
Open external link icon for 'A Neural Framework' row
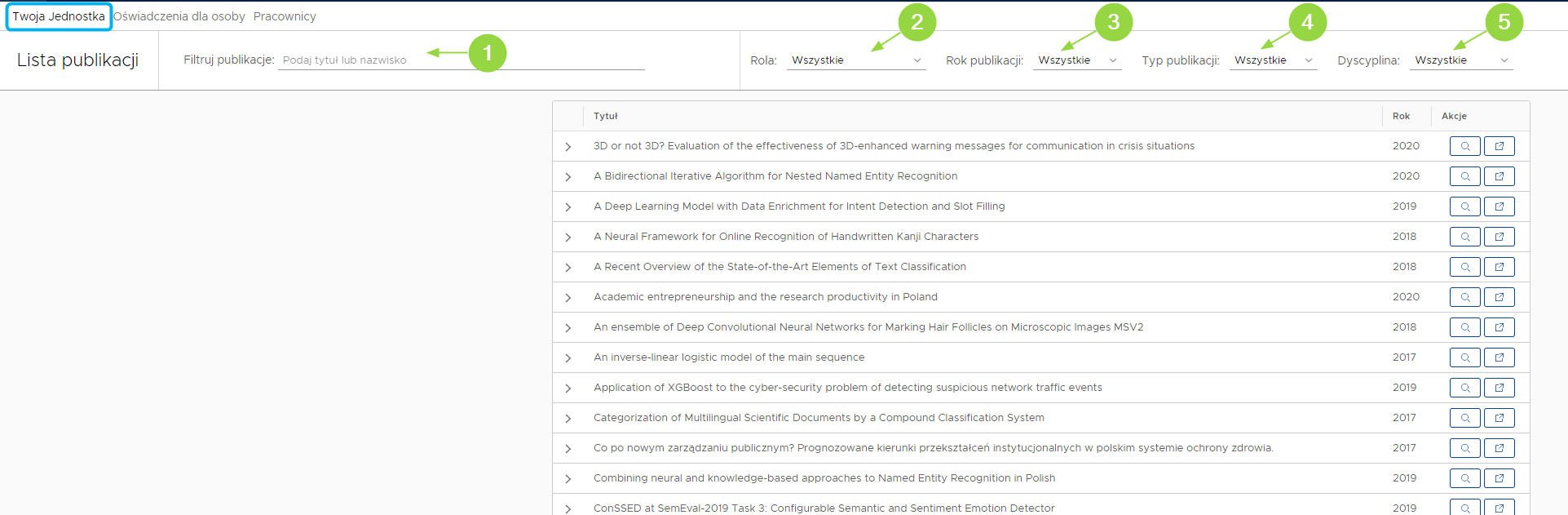[x=1499, y=237]
